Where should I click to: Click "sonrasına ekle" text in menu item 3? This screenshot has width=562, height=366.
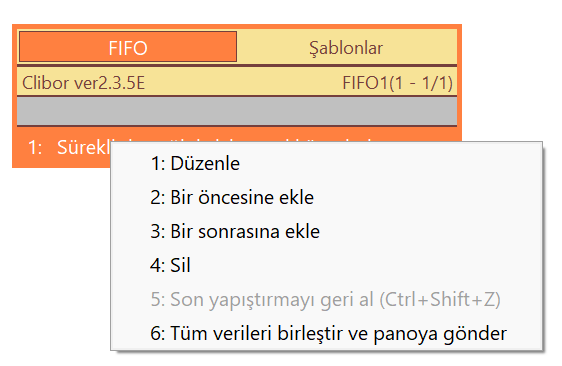pos(259,232)
